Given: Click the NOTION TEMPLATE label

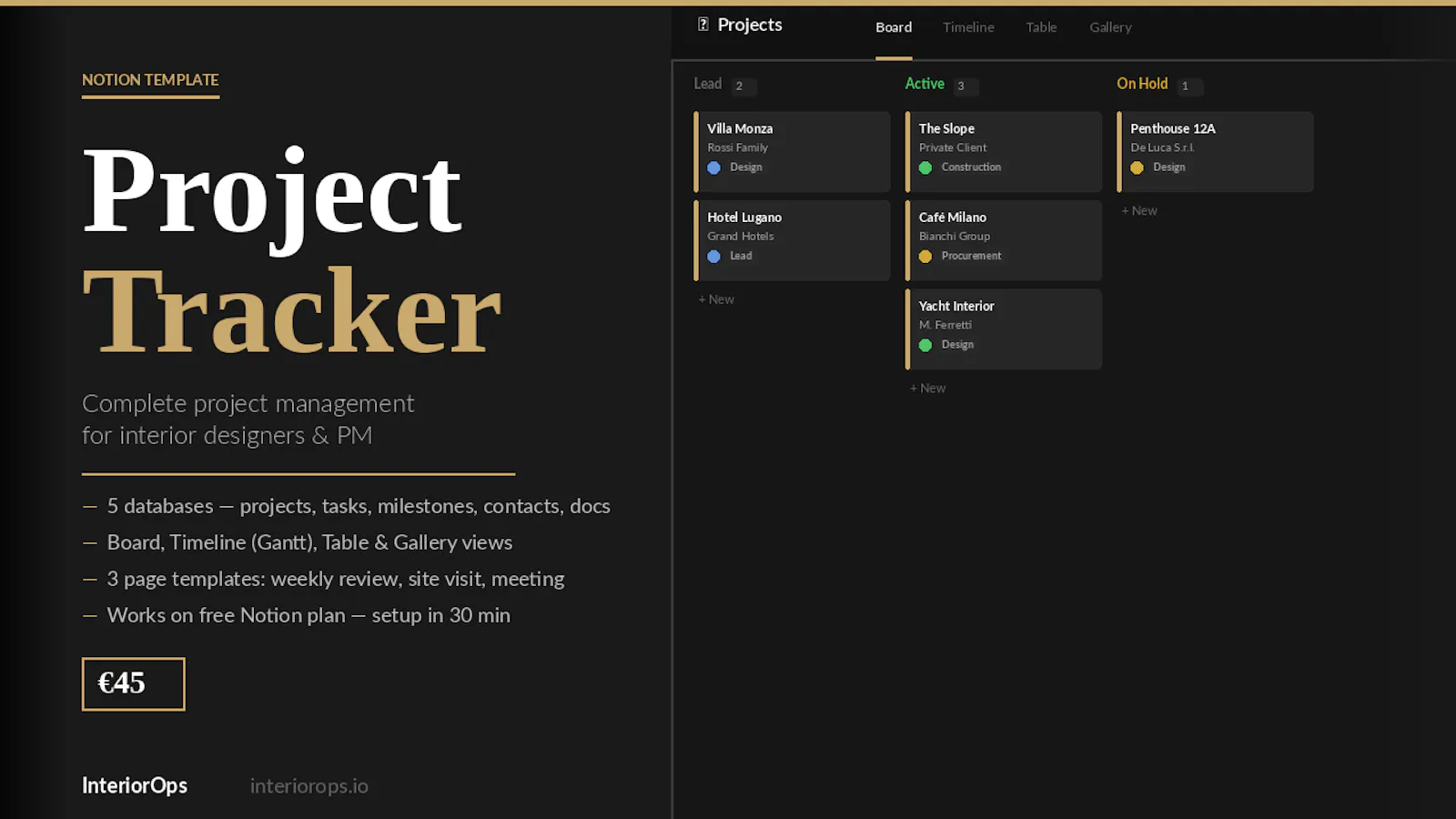Looking at the screenshot, I should [150, 80].
